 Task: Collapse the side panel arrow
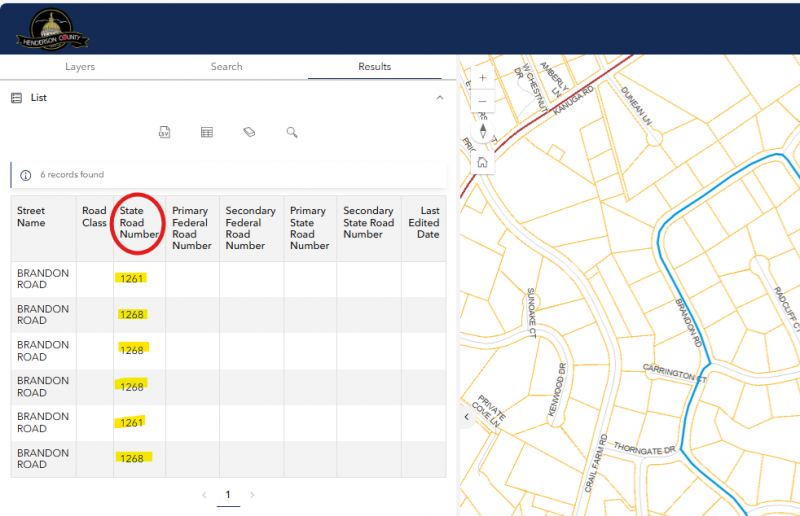pyautogui.click(x=467, y=417)
